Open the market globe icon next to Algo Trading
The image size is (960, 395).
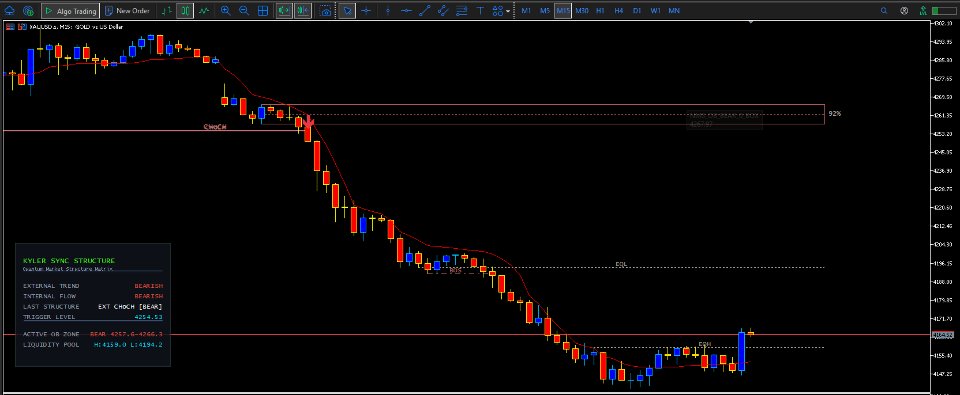click(x=28, y=11)
